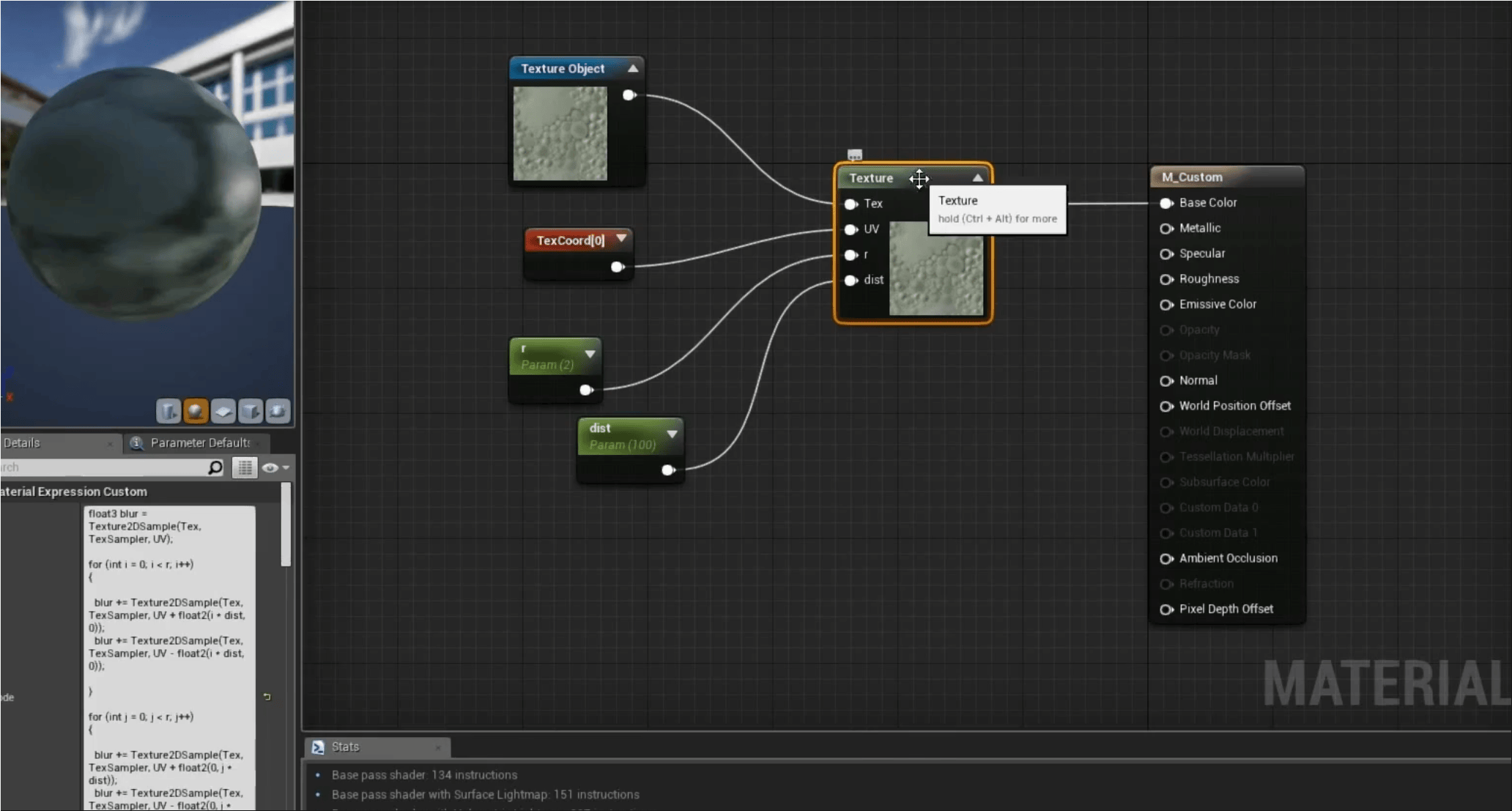Use selected mesh as preview shape

[x=277, y=411]
